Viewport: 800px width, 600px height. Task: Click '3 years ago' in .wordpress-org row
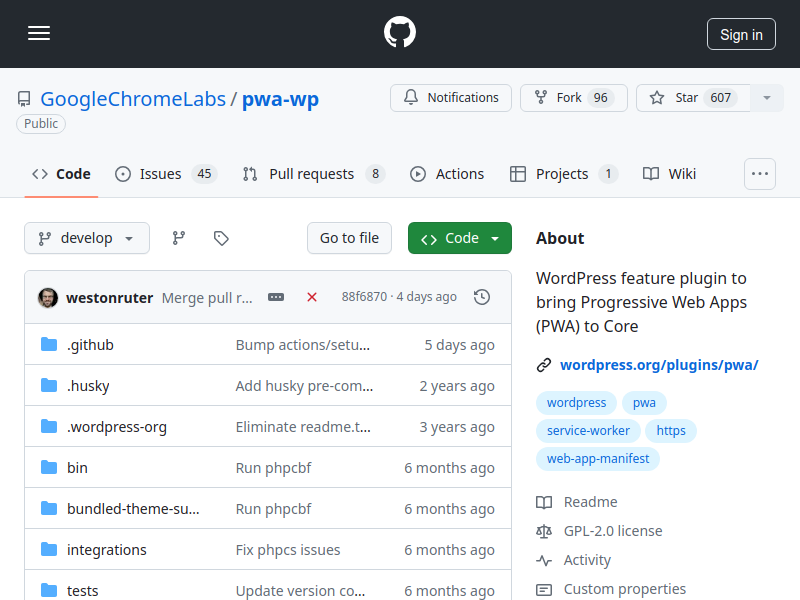pyautogui.click(x=457, y=427)
